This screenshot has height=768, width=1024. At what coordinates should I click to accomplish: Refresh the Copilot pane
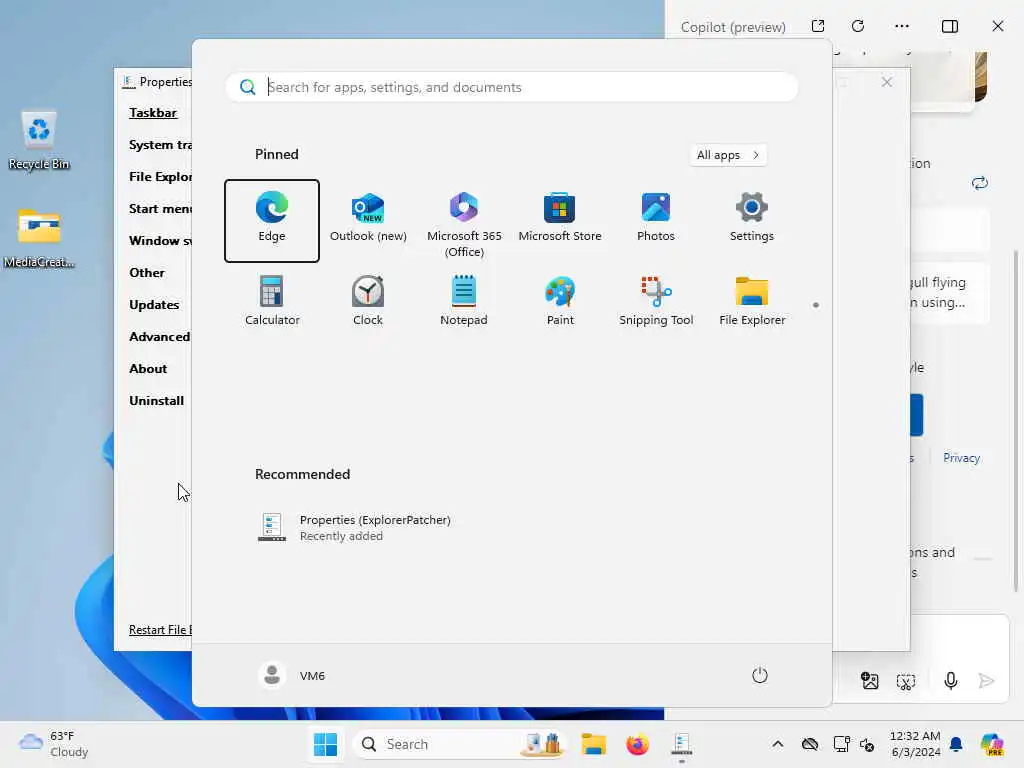coord(858,26)
